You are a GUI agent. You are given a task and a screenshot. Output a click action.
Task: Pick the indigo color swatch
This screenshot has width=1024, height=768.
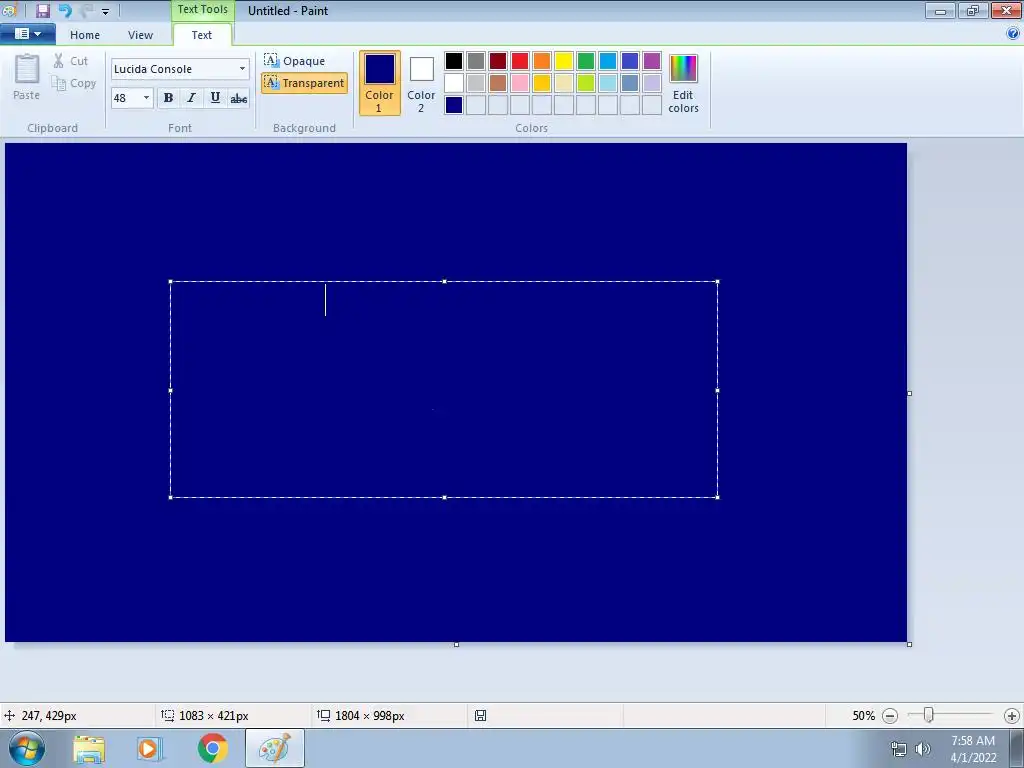tap(630, 61)
